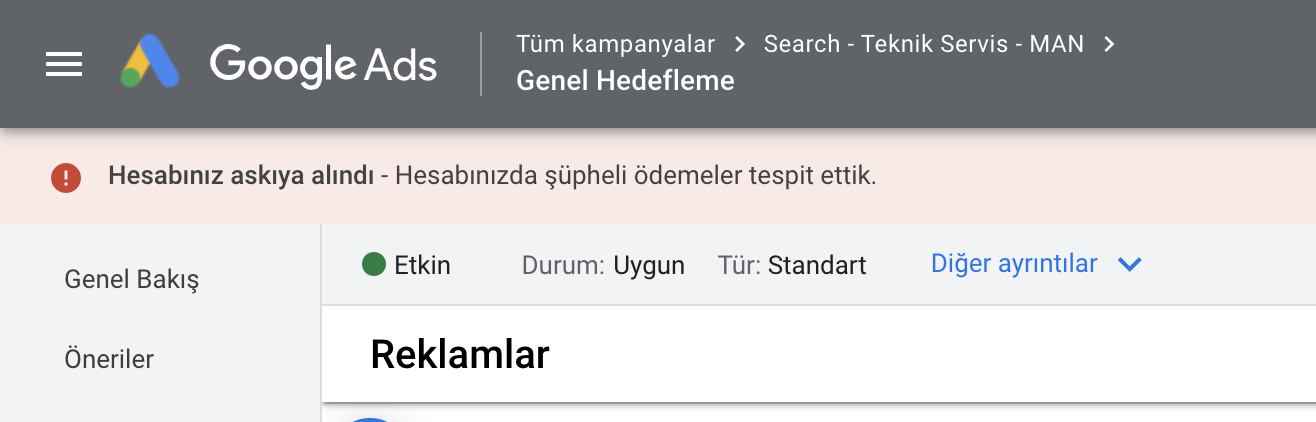Image resolution: width=1316 pixels, height=422 pixels.
Task: Open Search - Teknik Servis - MAN campaign breadcrumb
Action: 924,44
